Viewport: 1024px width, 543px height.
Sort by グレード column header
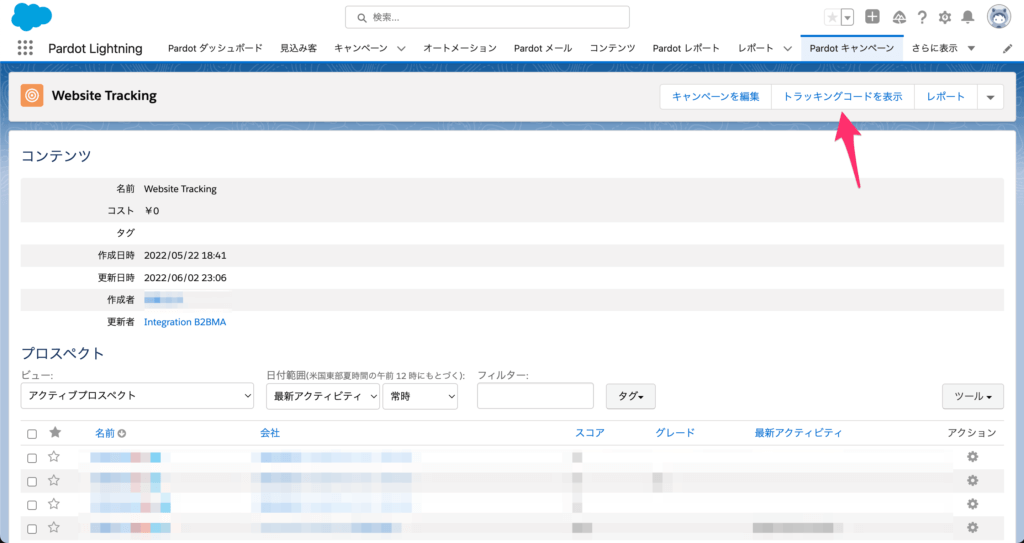[675, 433]
